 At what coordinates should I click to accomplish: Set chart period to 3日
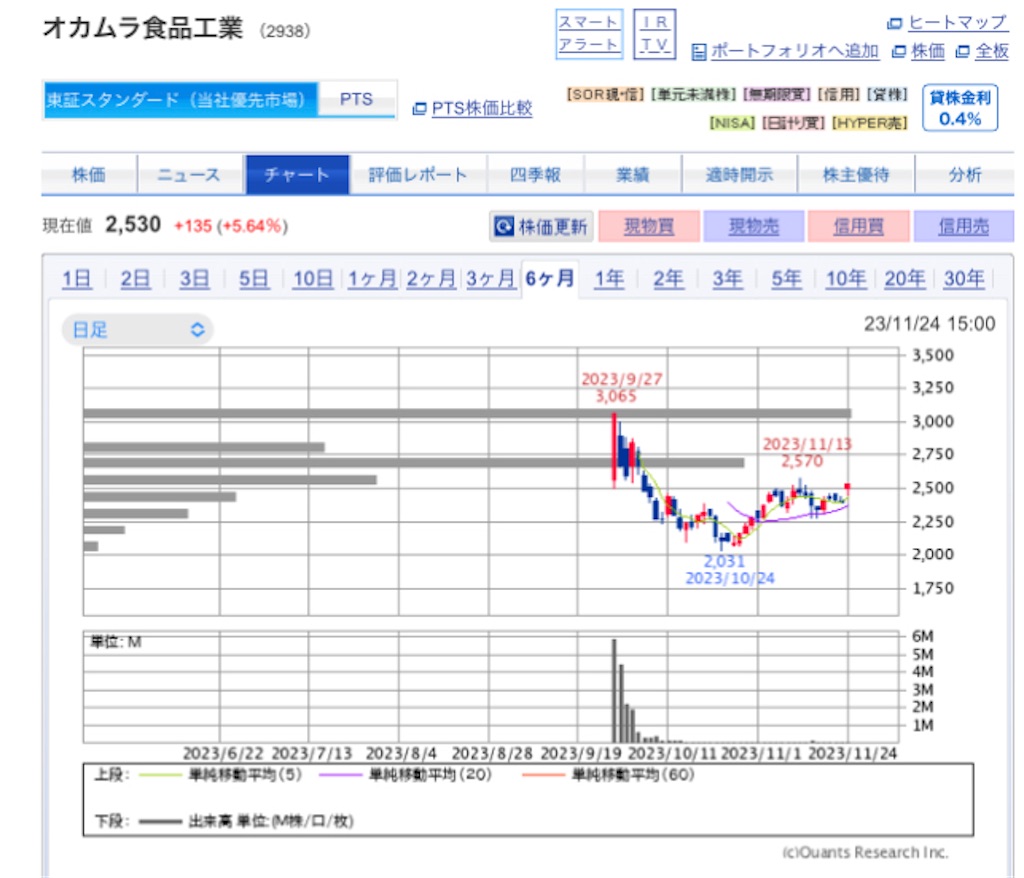pos(195,279)
